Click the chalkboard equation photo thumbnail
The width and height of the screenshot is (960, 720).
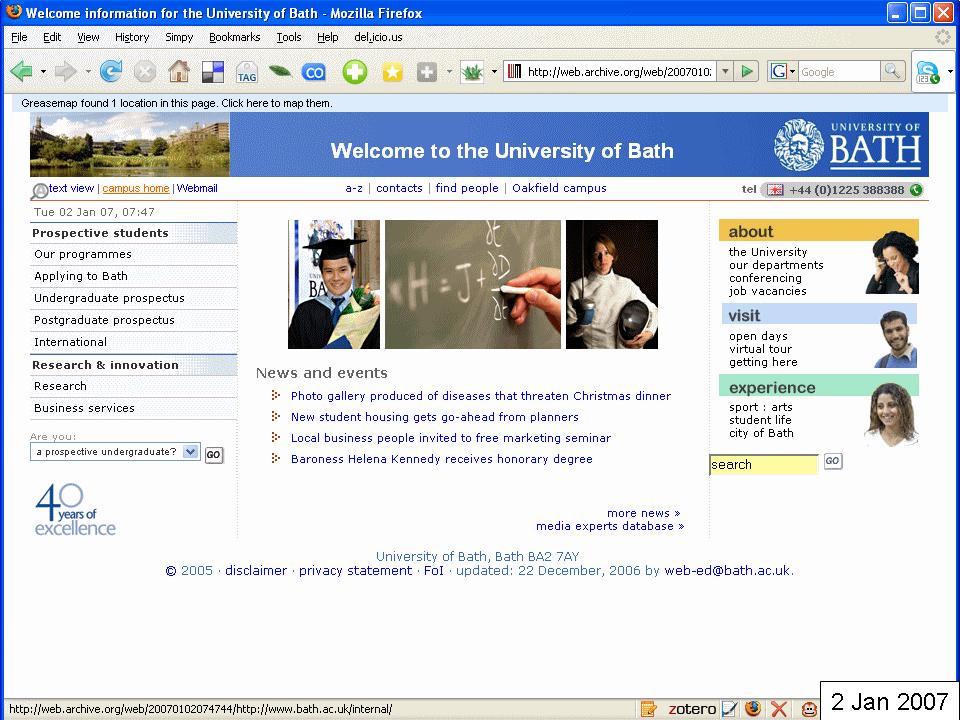click(x=473, y=285)
